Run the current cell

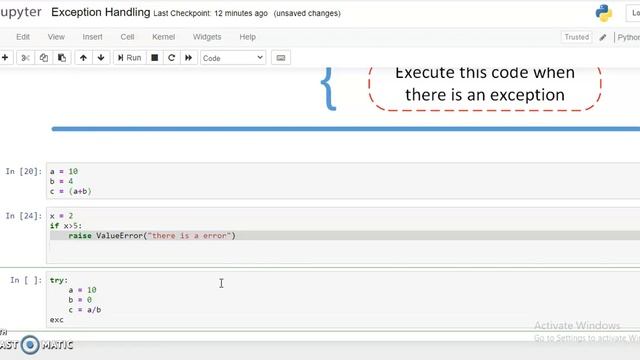(x=129, y=58)
